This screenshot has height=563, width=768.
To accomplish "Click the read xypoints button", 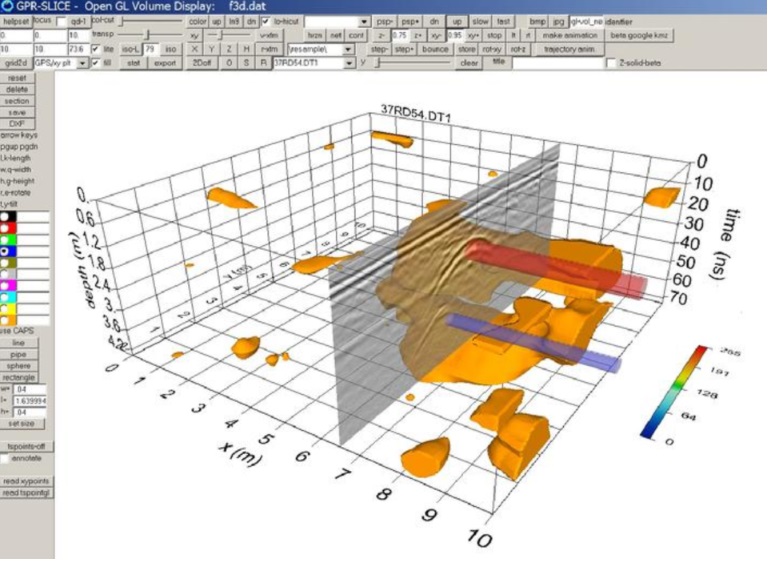I will [x=26, y=481].
